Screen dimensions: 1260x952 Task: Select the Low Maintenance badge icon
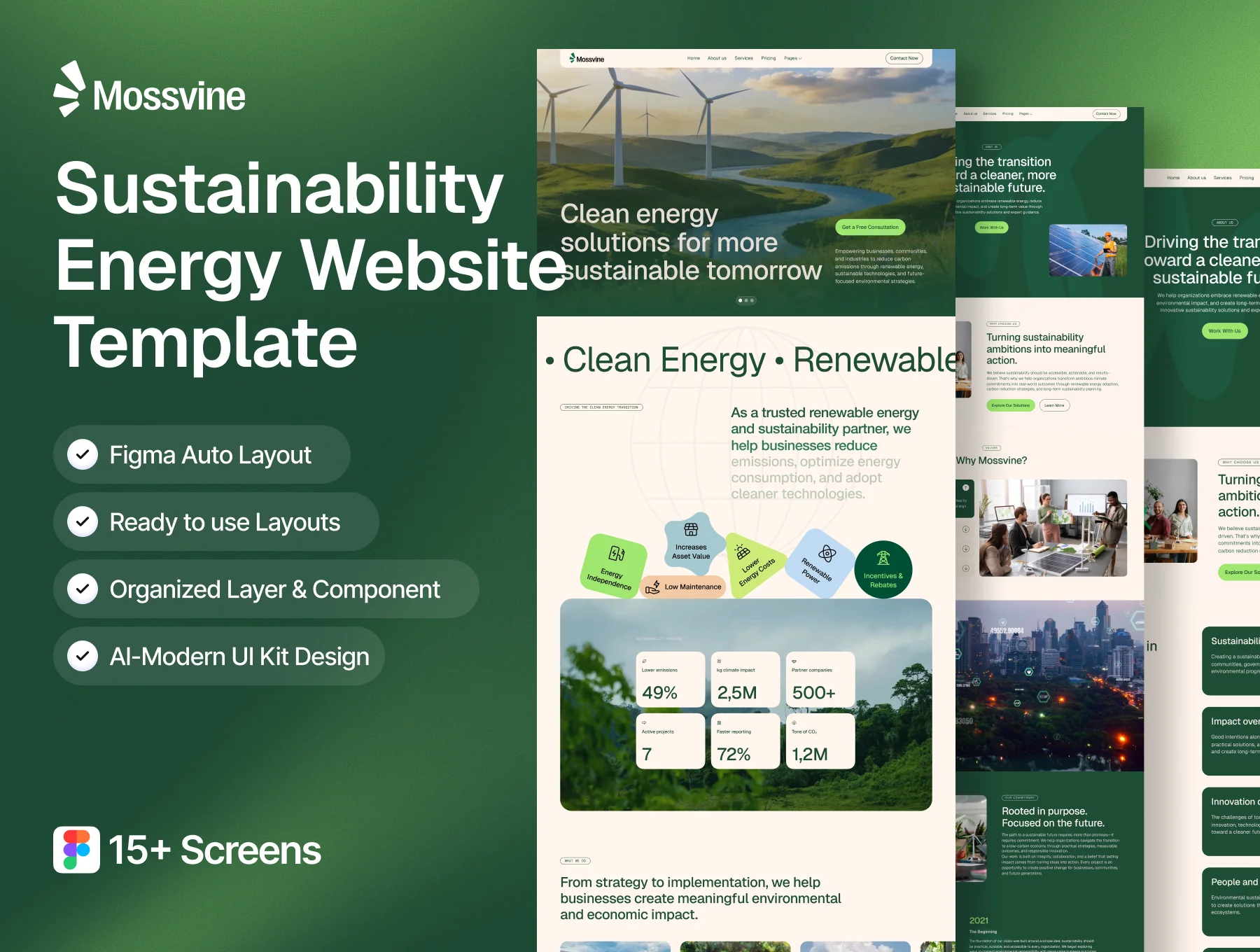[652, 587]
